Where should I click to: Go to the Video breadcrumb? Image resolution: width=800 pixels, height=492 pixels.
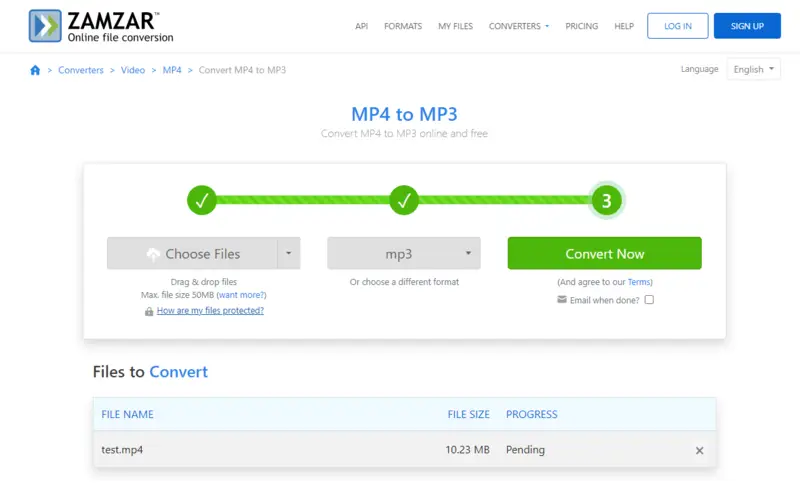(133, 70)
